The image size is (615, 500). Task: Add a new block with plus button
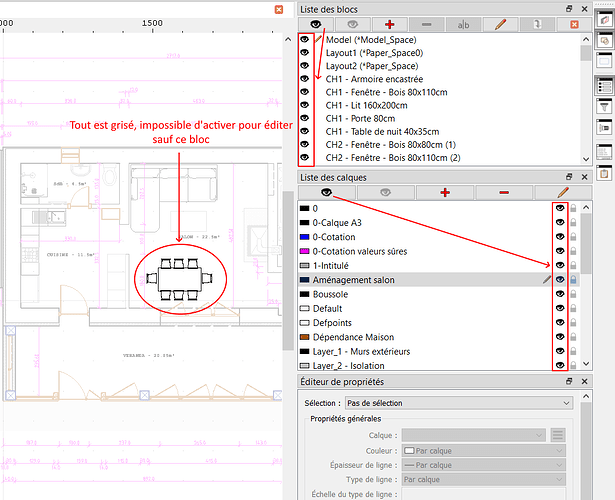[x=389, y=24]
